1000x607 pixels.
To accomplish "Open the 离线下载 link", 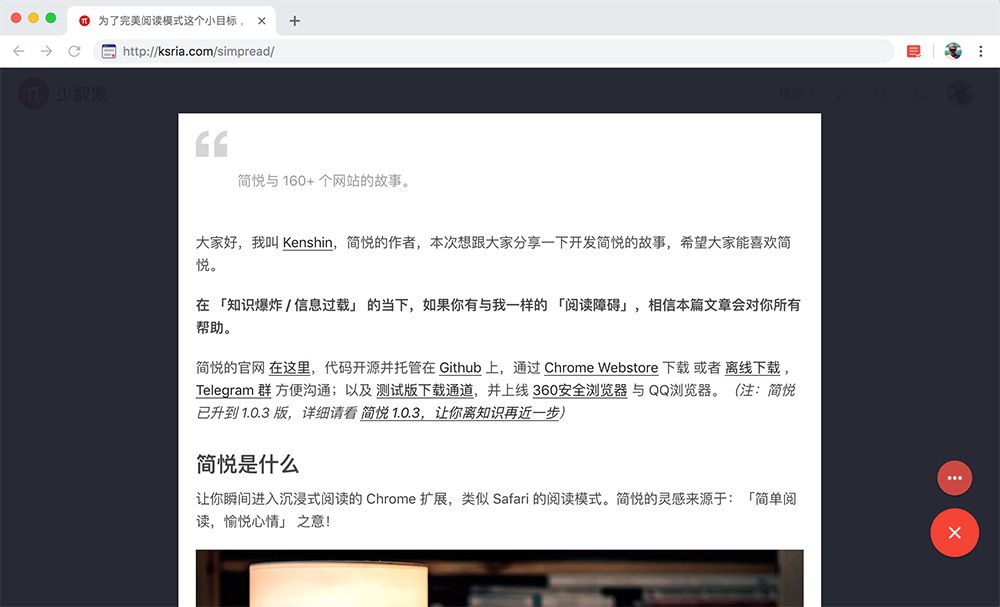I will click(753, 368).
